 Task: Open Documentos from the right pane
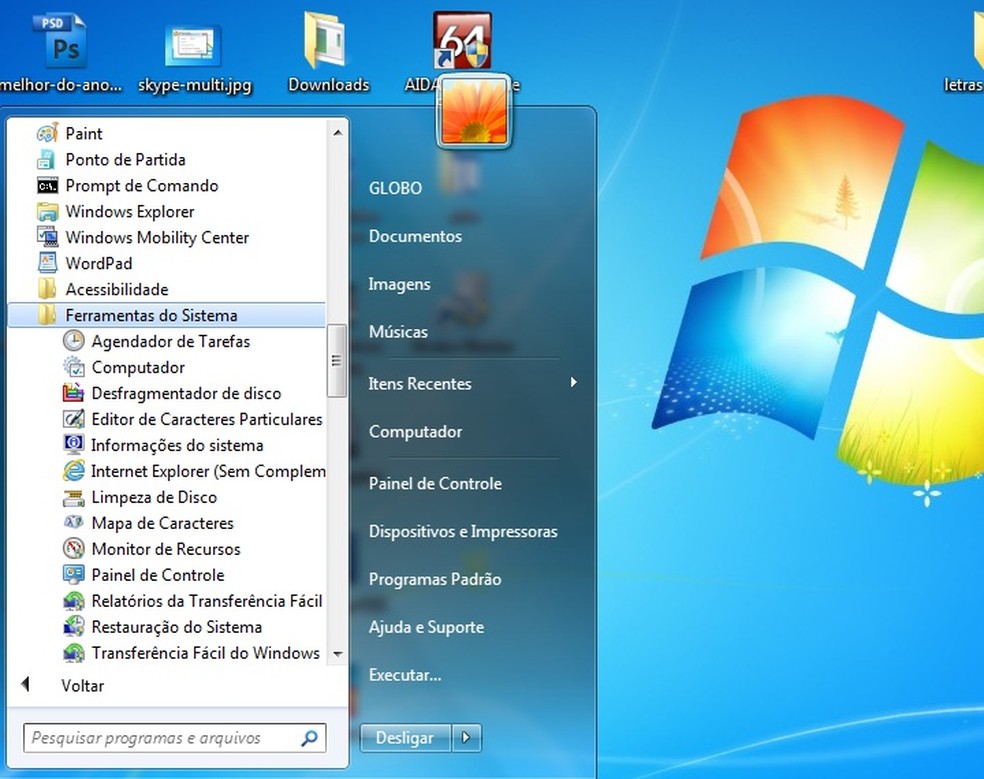pyautogui.click(x=415, y=236)
